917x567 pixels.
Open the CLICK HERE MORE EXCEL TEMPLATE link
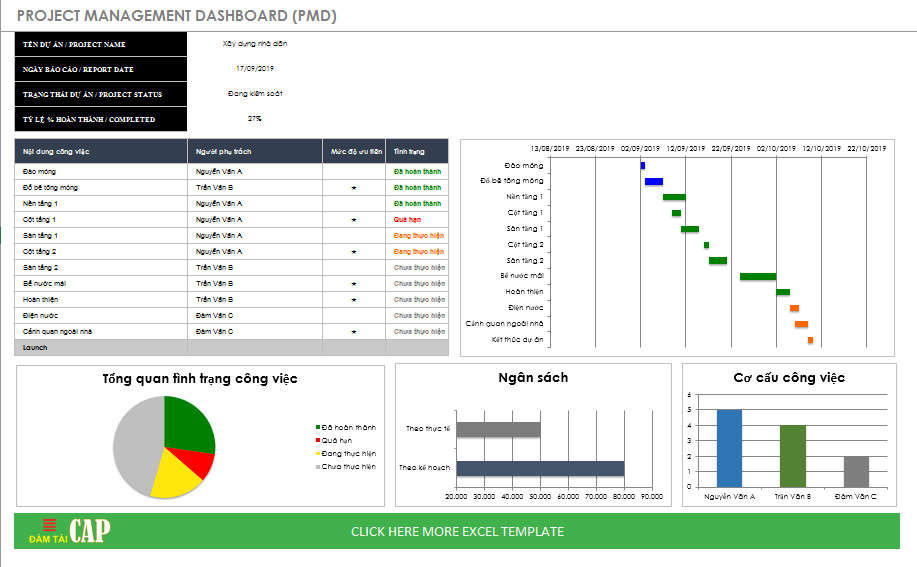pos(457,531)
